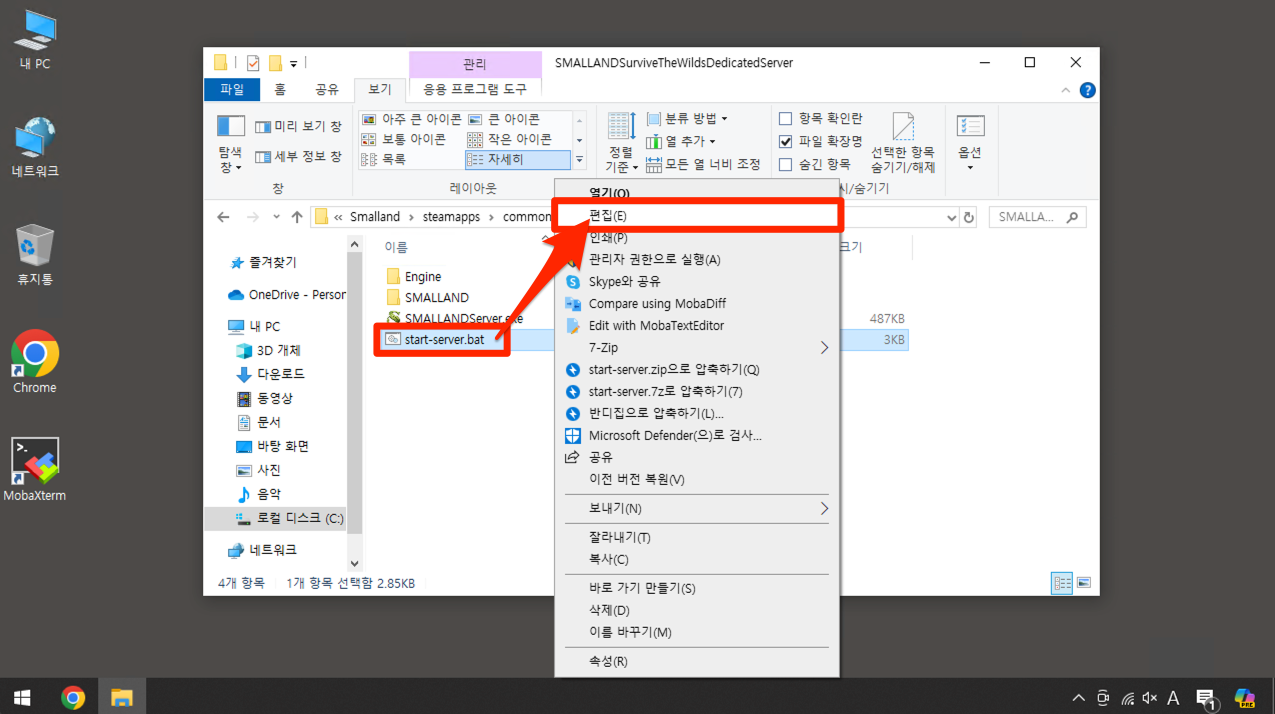Select 3D 개체 in navigation pane
The image size is (1275, 714).
tap(268, 351)
